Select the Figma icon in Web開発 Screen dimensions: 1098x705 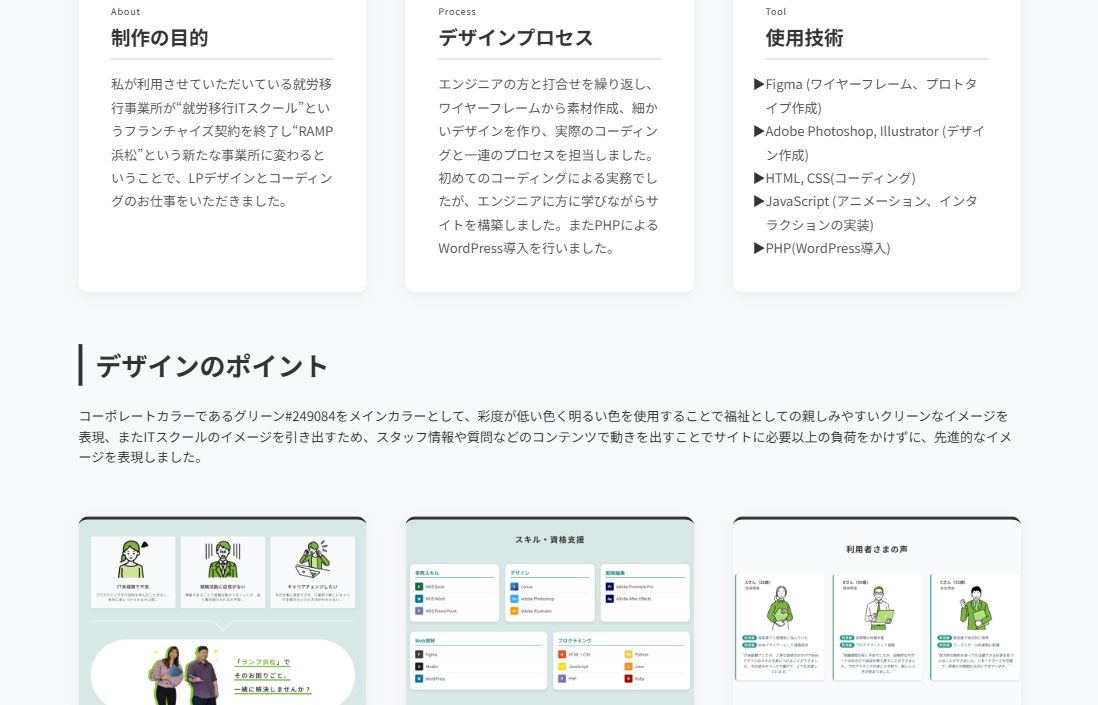(418, 654)
